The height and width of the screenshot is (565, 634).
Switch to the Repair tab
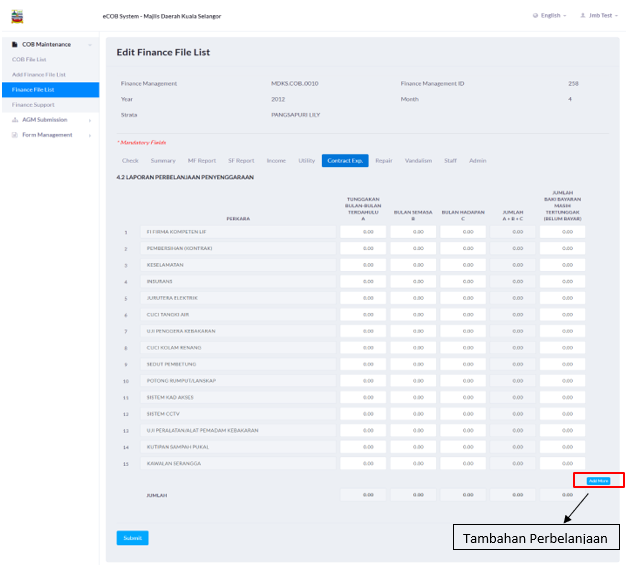tap(384, 160)
